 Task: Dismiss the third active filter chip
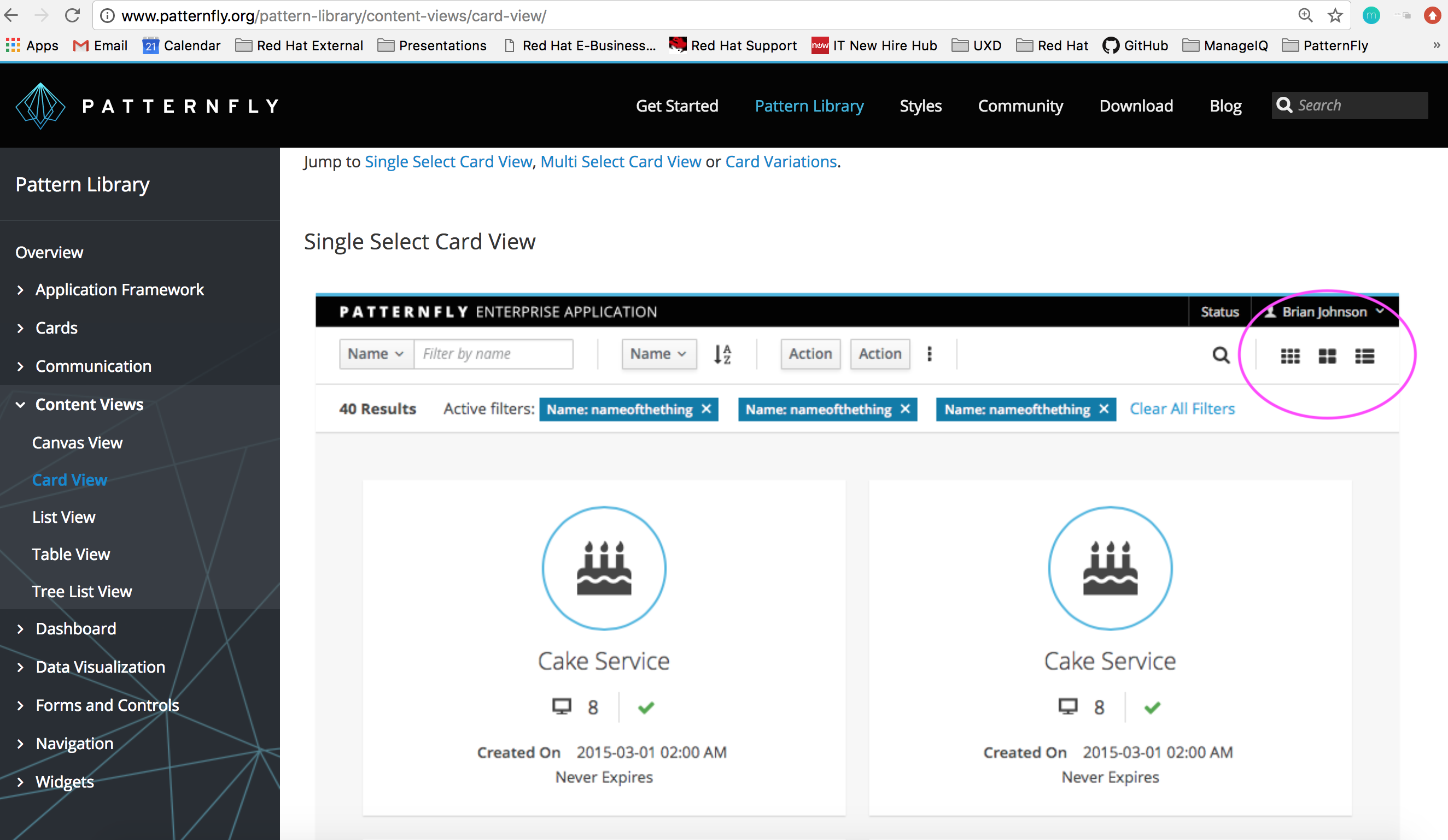(x=1104, y=409)
